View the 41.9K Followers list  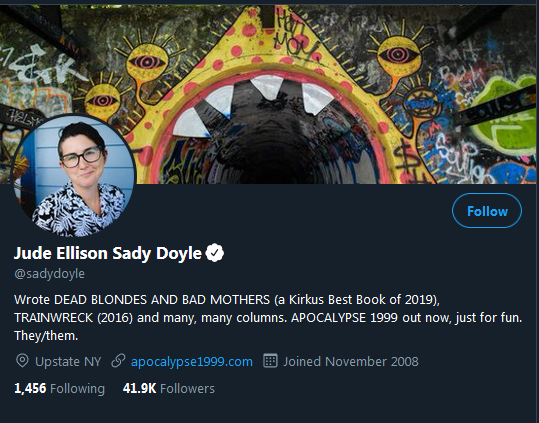coord(169,388)
